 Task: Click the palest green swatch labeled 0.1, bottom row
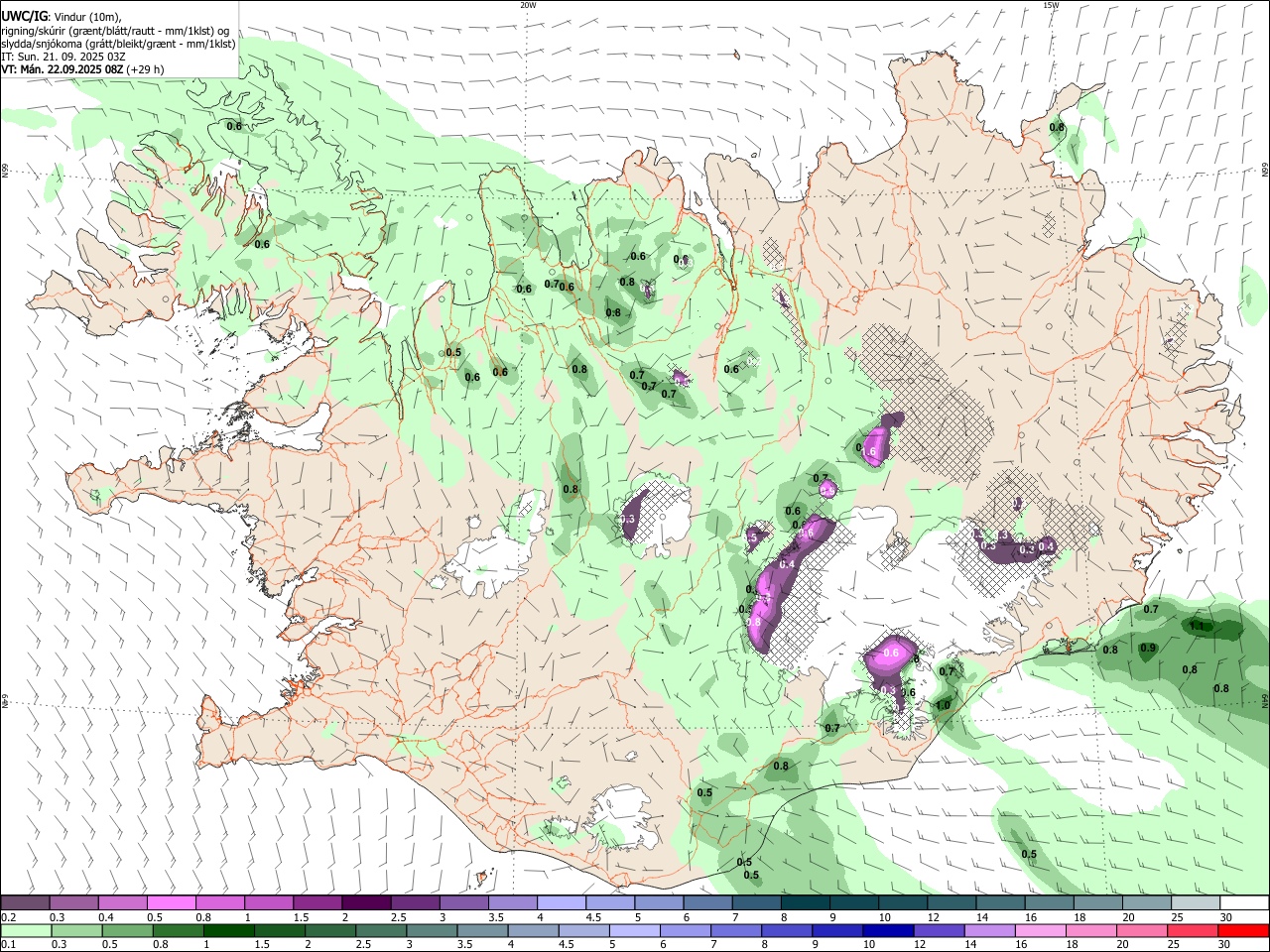pyautogui.click(x=26, y=930)
